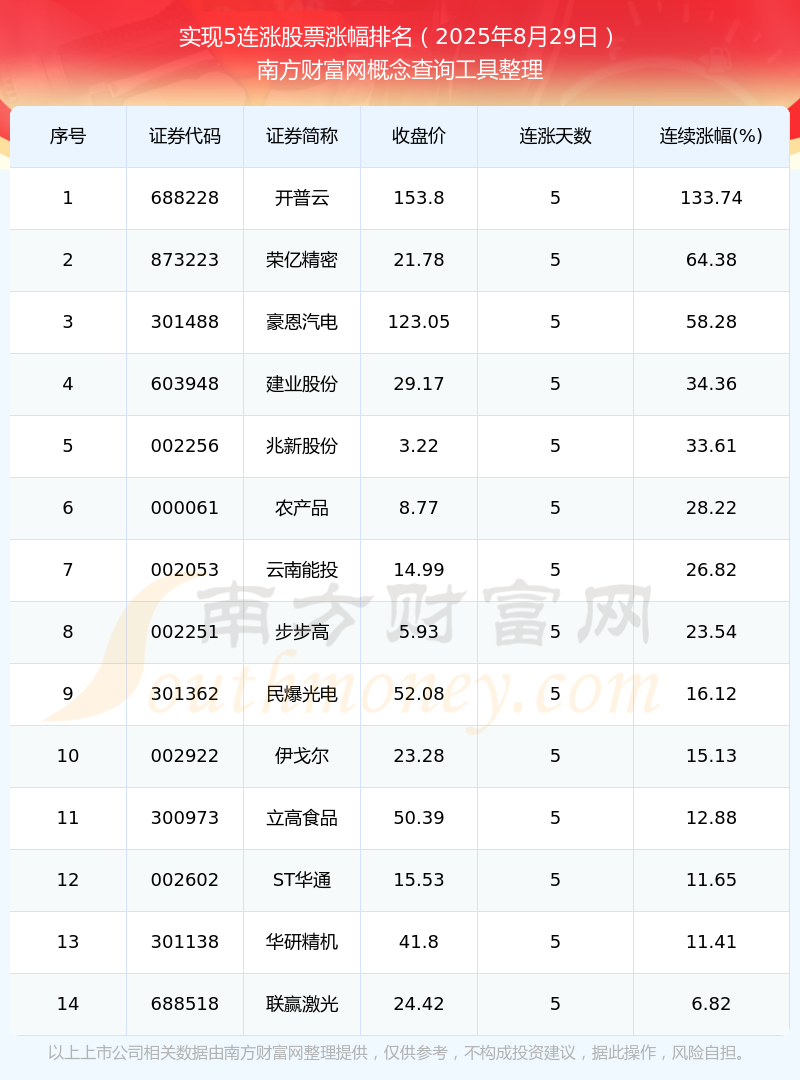Select stock name ST华通
The width and height of the screenshot is (800, 1080).
point(302,880)
